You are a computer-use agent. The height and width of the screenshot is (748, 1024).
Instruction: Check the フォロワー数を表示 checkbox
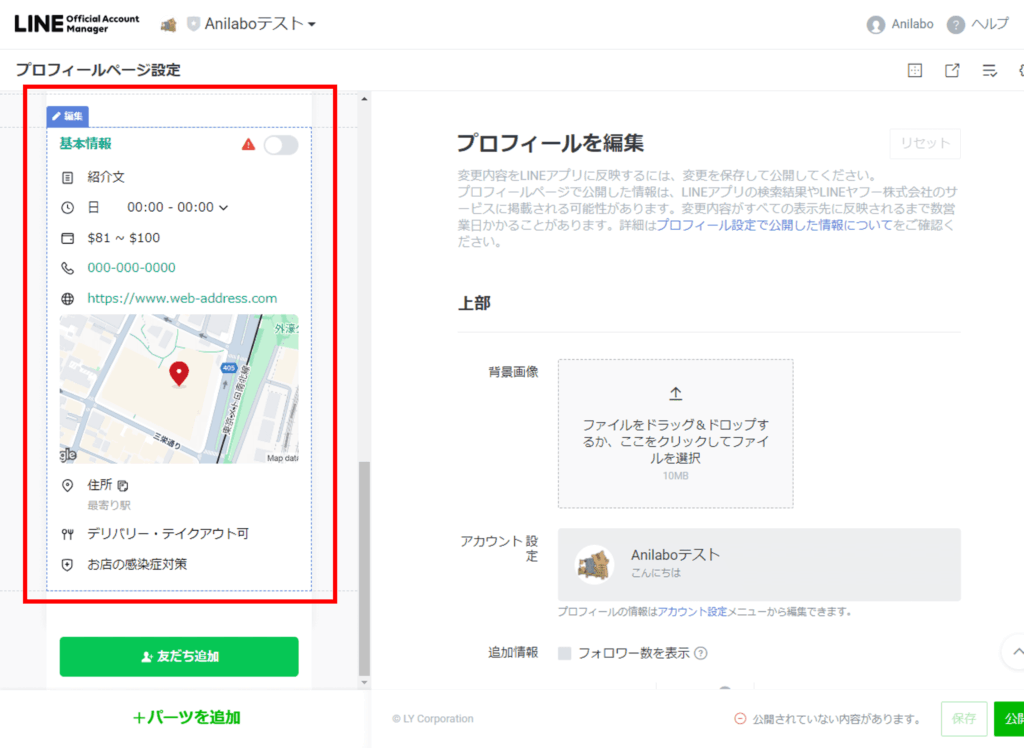(x=565, y=654)
